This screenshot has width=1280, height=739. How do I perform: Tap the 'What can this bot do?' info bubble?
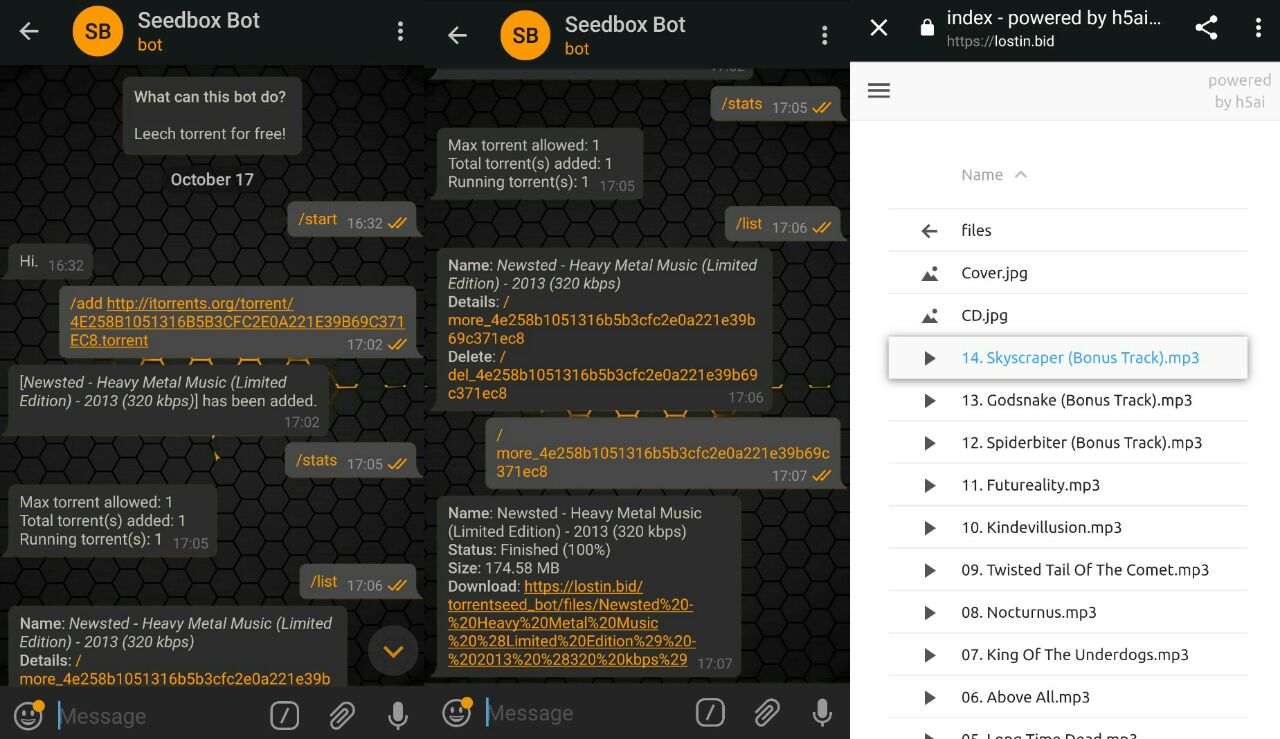coord(210,115)
